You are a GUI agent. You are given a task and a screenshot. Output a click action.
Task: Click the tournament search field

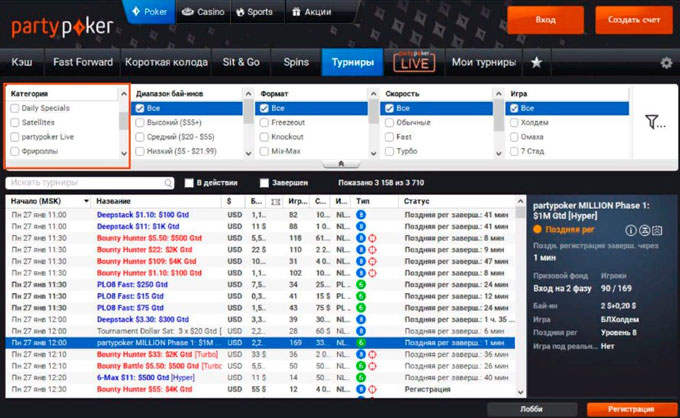click(x=88, y=183)
